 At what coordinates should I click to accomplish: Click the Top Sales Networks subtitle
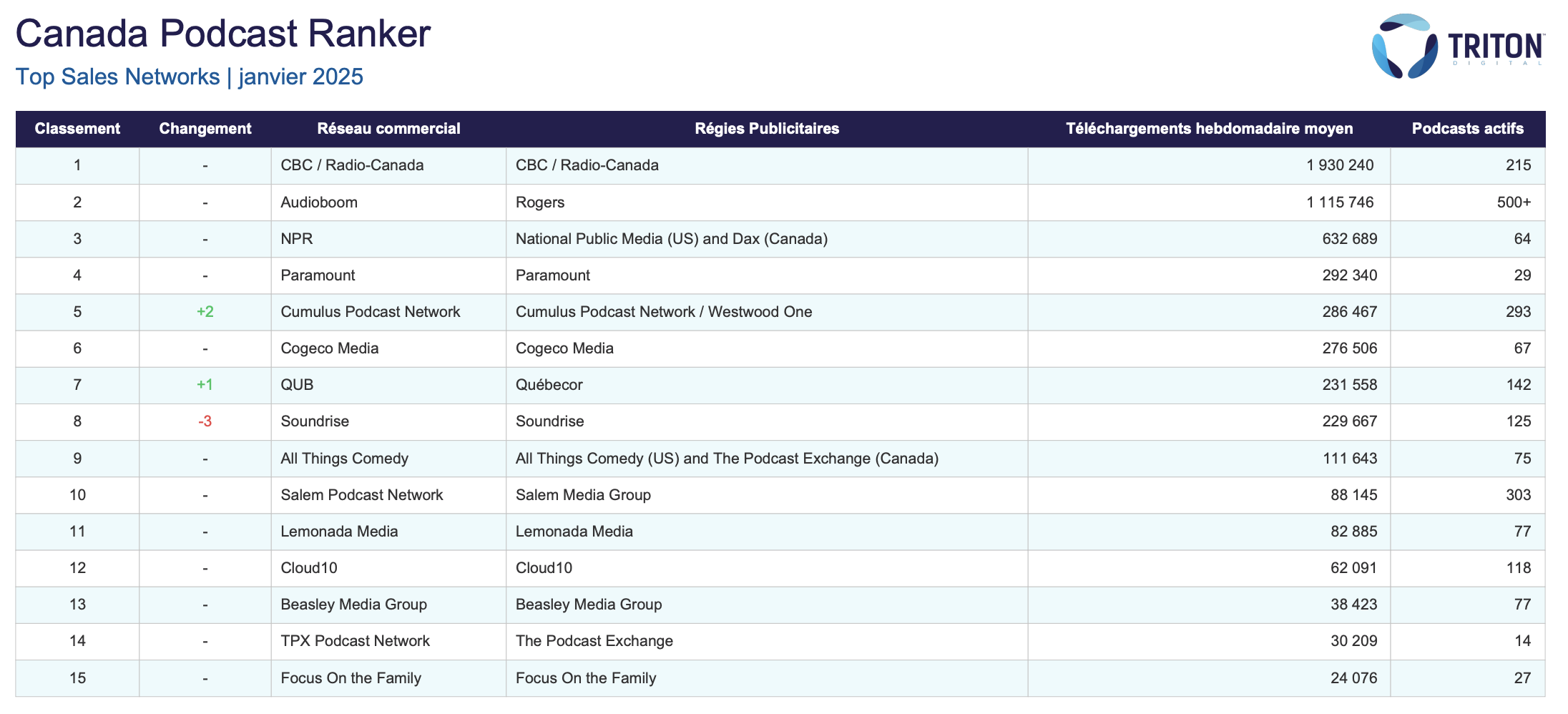(190, 77)
